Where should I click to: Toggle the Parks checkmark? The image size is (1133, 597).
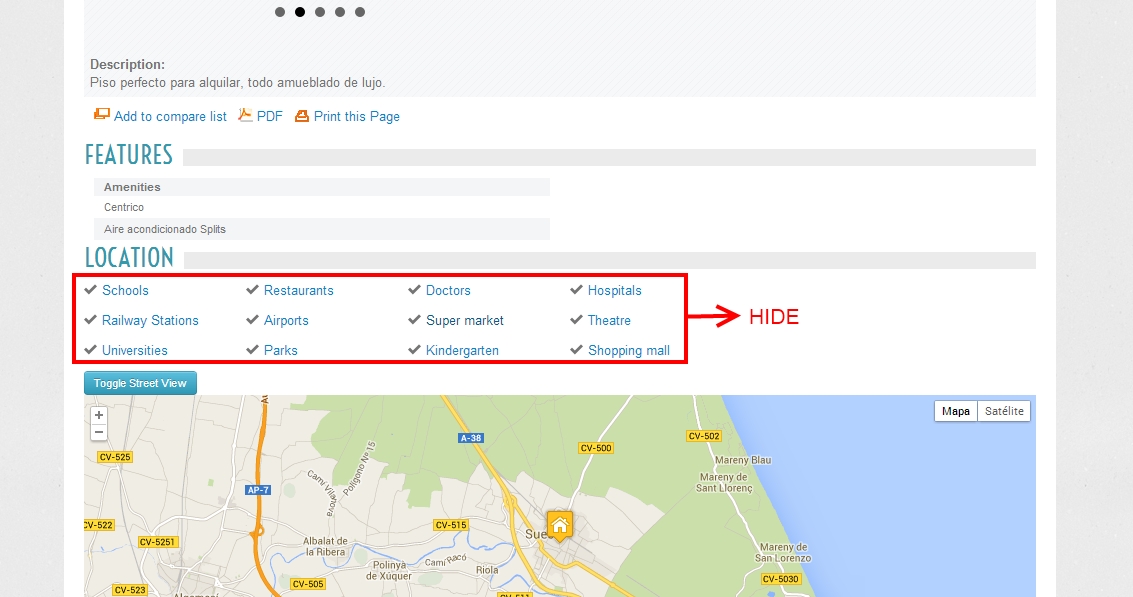(252, 350)
